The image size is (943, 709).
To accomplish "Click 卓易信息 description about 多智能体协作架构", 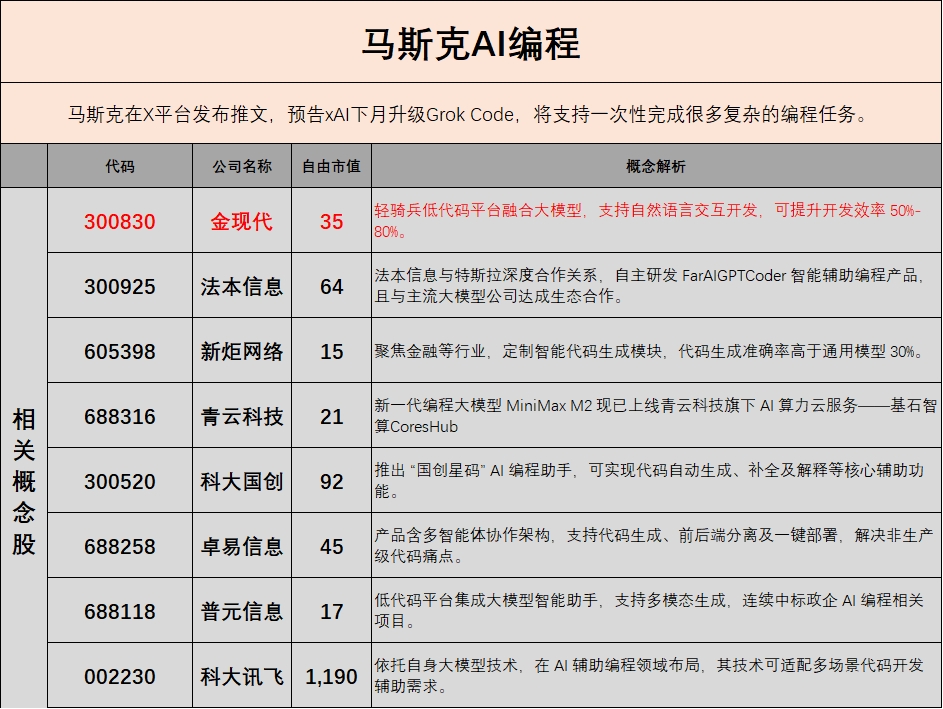I will click(654, 545).
